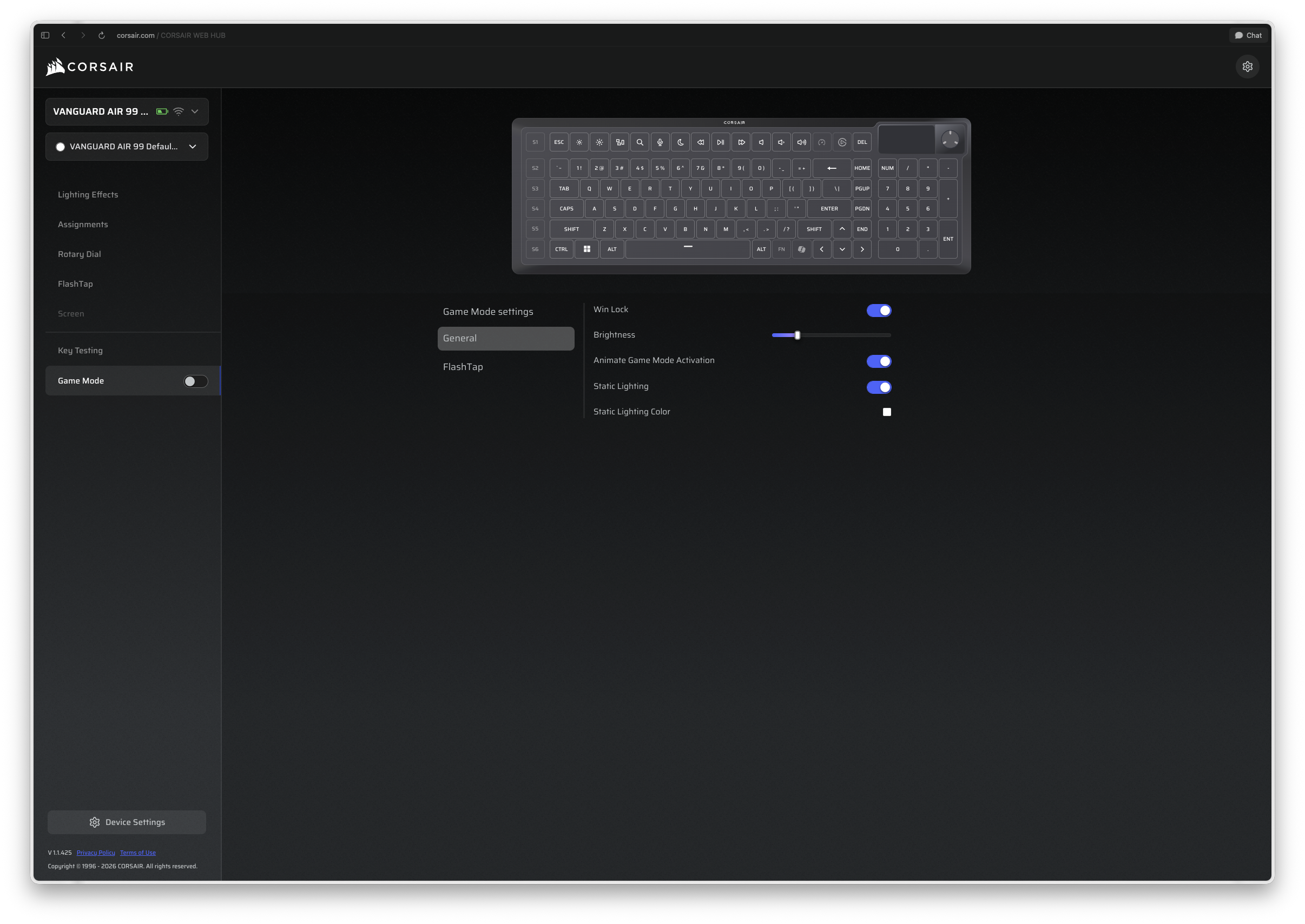The height and width of the screenshot is (924, 1305).
Task: Click the numpad ENT key
Action: tap(948, 239)
